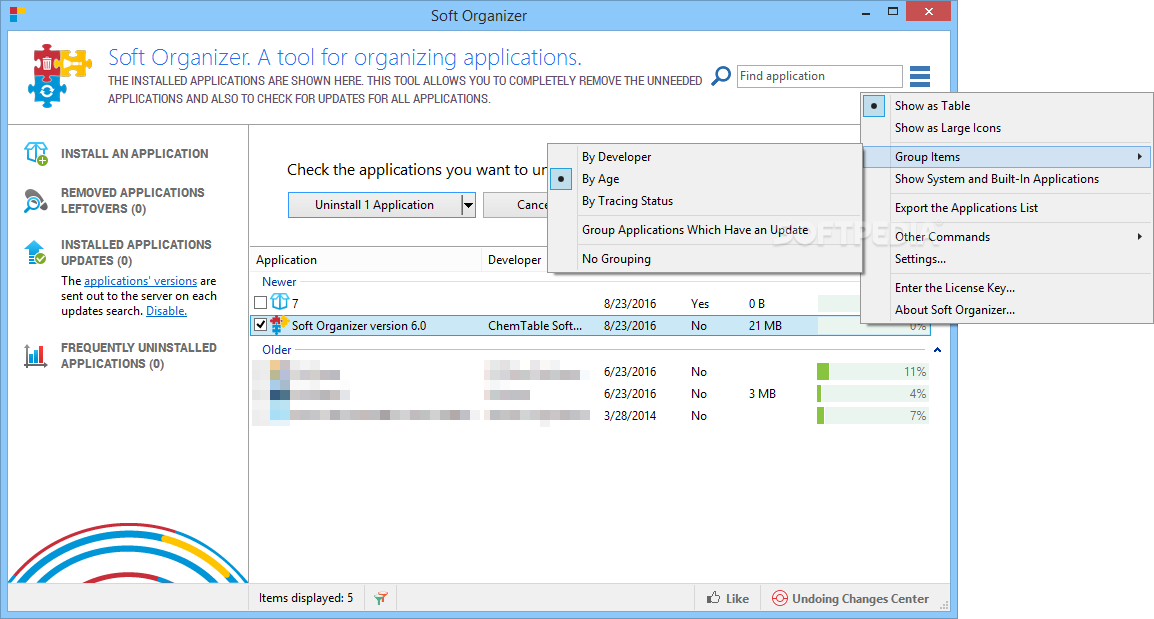This screenshot has width=1154, height=619.
Task: Open Frequently Uninstalled Applications (0)
Action: pos(138,356)
